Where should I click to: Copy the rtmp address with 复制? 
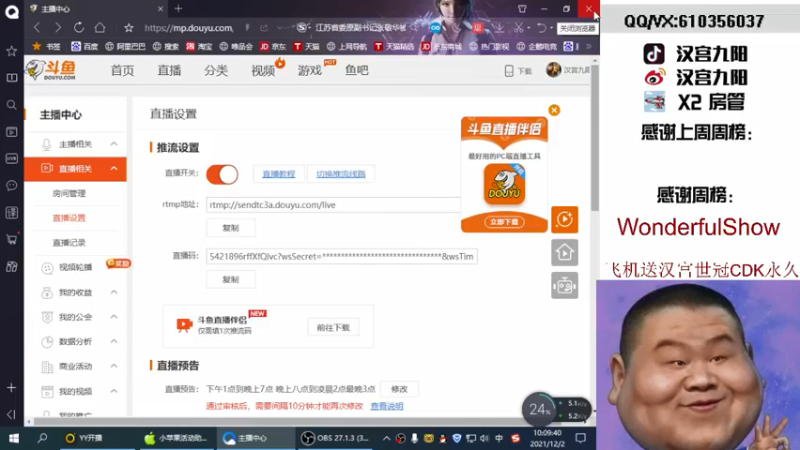coord(231,228)
